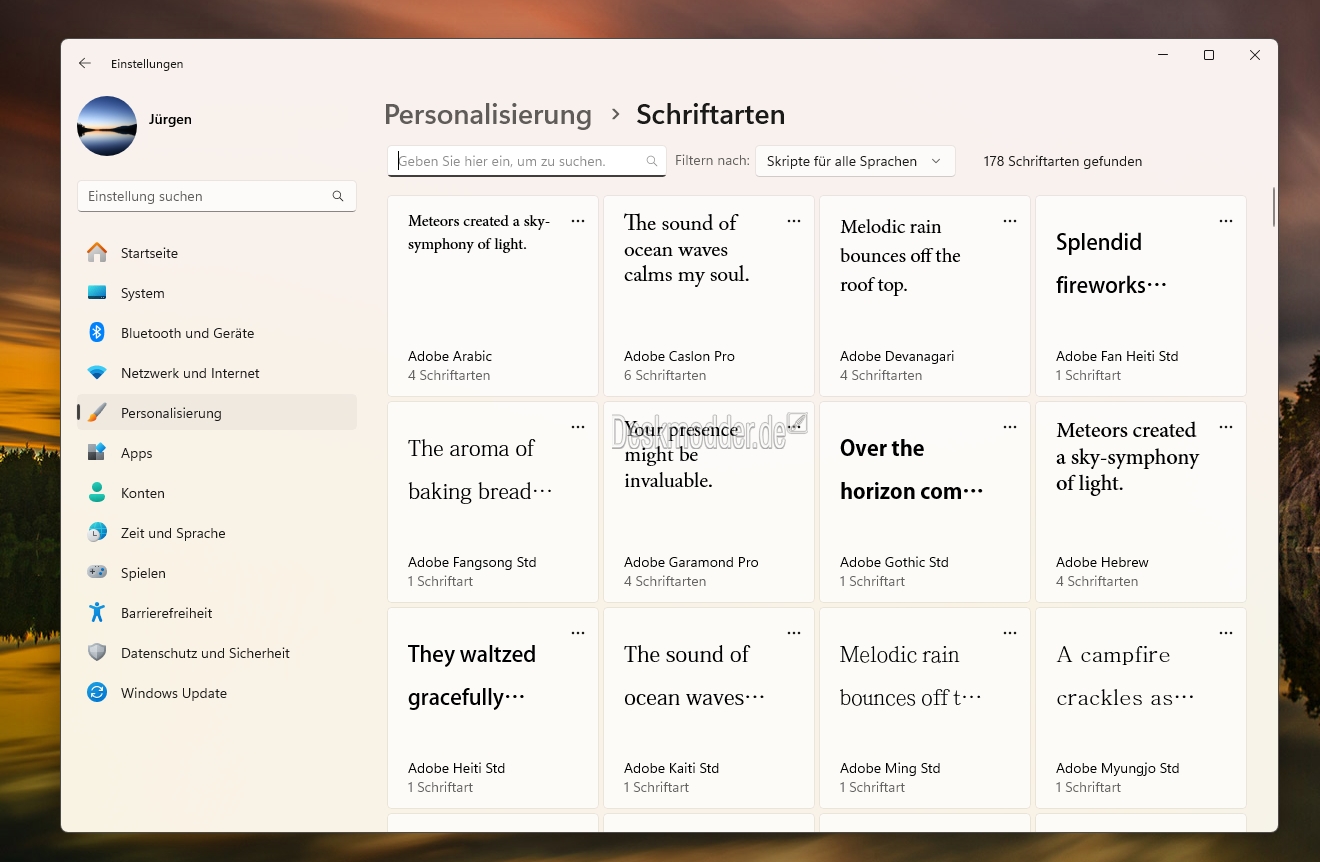Navigate to Netzwerk und Internet
The width and height of the screenshot is (1320, 862).
(217, 373)
